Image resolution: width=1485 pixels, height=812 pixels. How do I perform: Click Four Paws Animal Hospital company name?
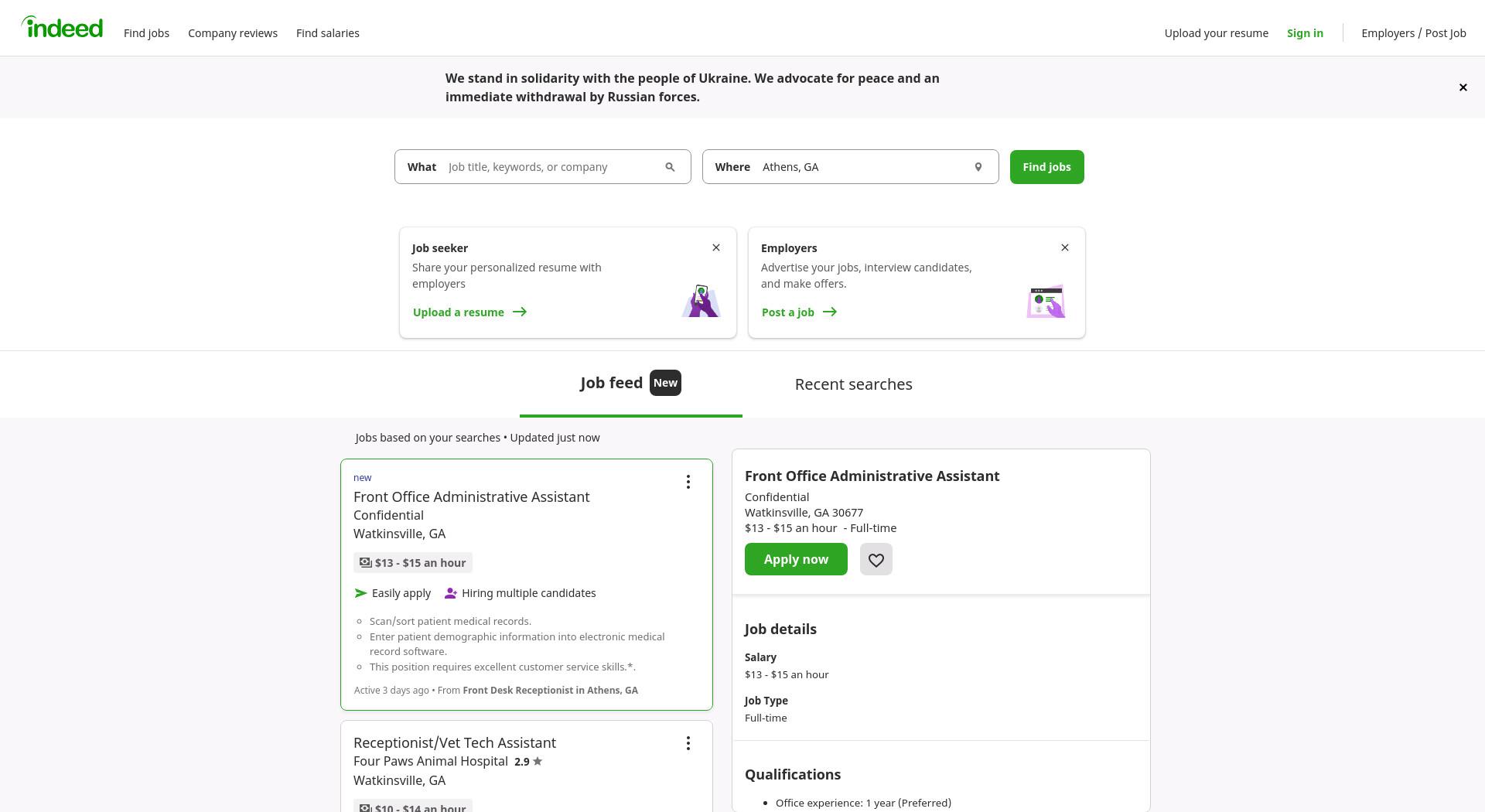431,762
